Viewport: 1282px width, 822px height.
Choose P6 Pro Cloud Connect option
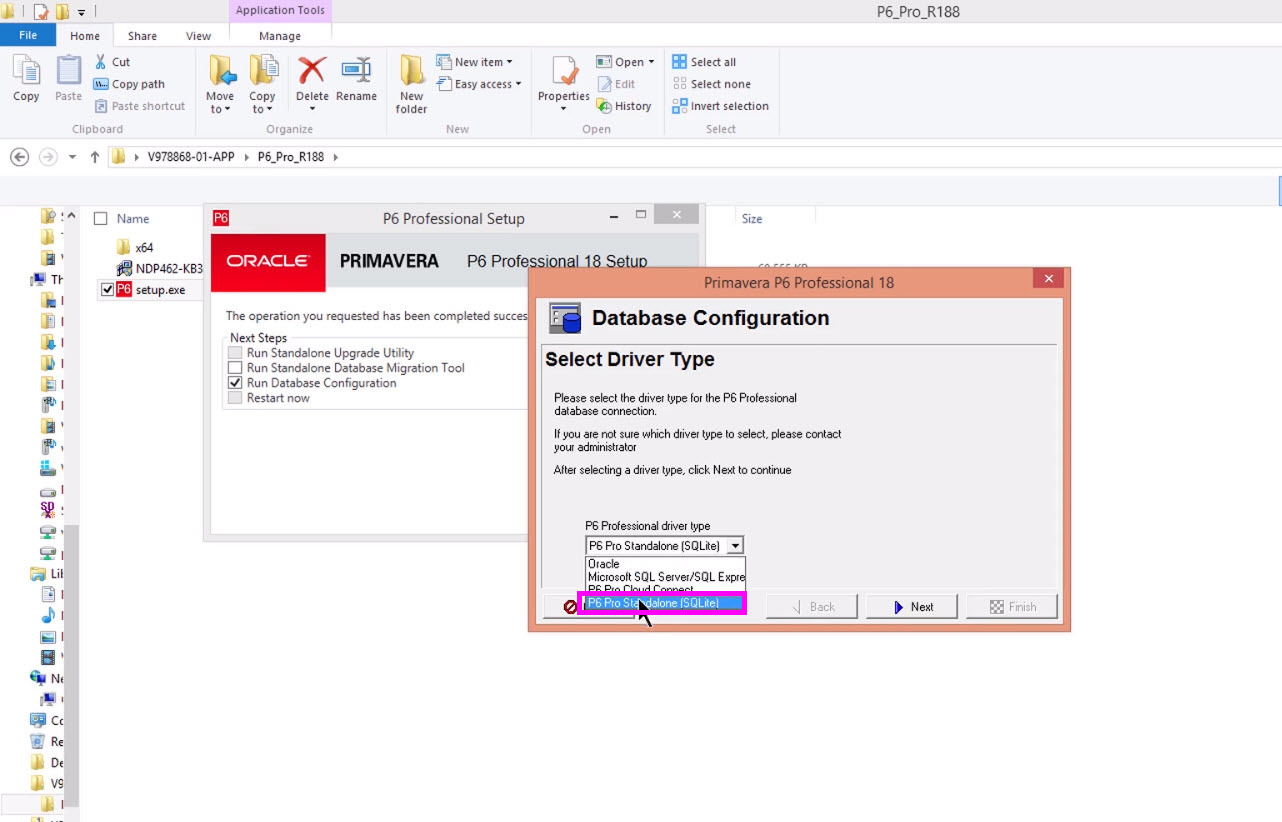point(665,590)
